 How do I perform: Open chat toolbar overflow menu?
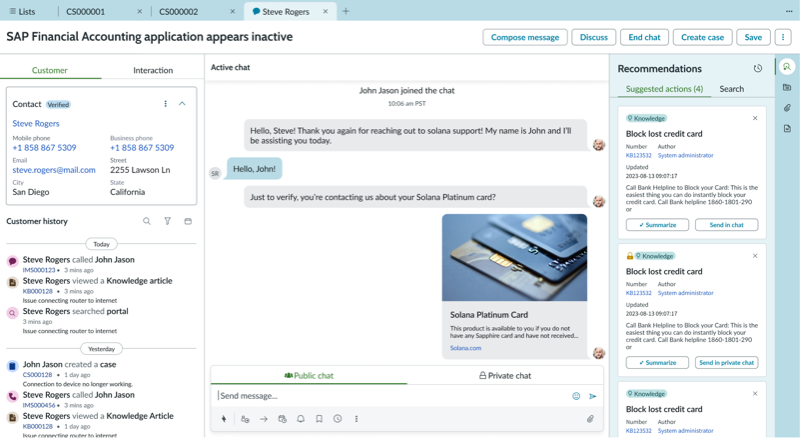tap(356, 419)
